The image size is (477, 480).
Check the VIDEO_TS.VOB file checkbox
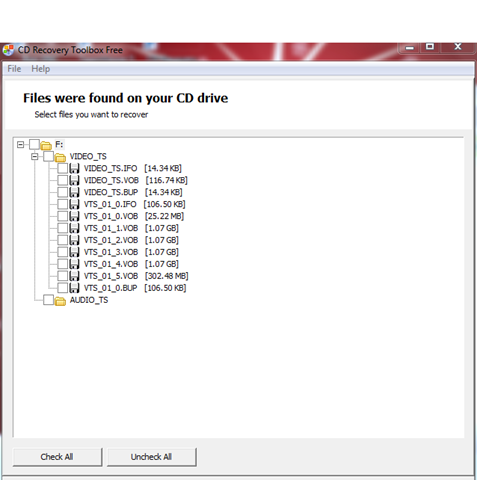click(x=63, y=180)
